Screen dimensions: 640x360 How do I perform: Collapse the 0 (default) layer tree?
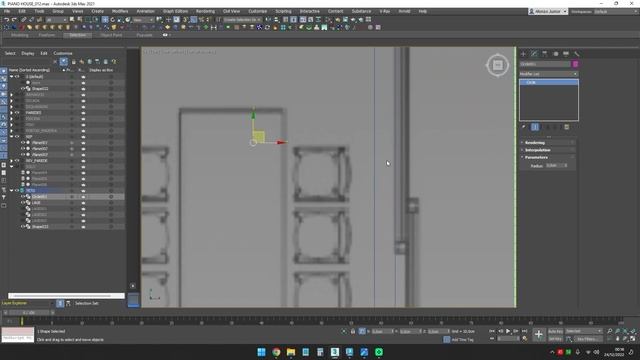pos(11,77)
